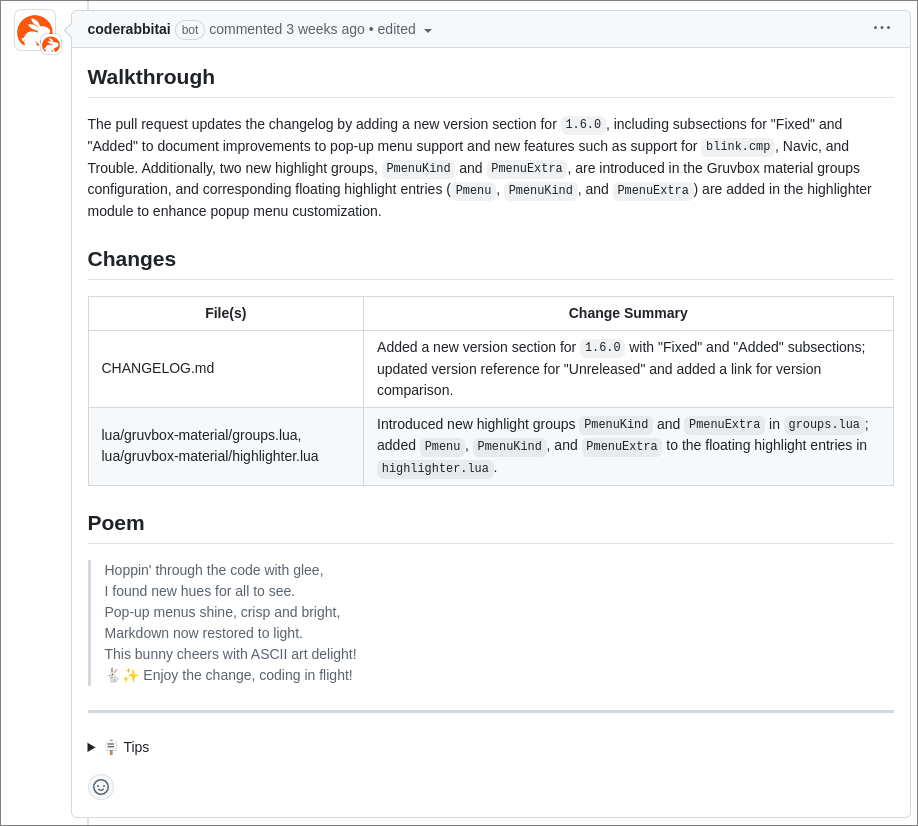Click the rabbit emoji in the poem
Viewport: 918px width, 826px height.
pyautogui.click(x=113, y=675)
